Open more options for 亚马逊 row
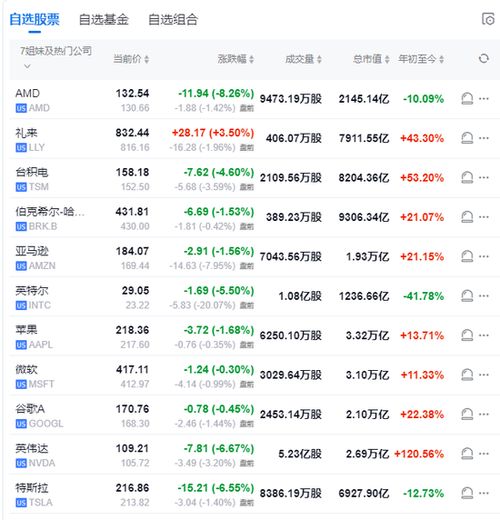The width and height of the screenshot is (500, 520). (484, 256)
